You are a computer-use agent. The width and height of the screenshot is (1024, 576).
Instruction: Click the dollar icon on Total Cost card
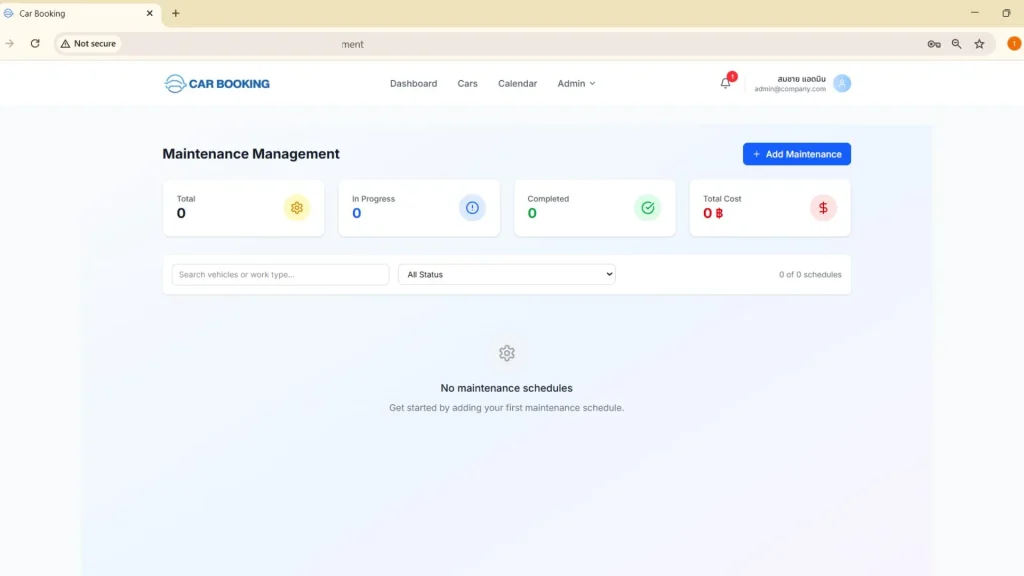[x=822, y=207]
